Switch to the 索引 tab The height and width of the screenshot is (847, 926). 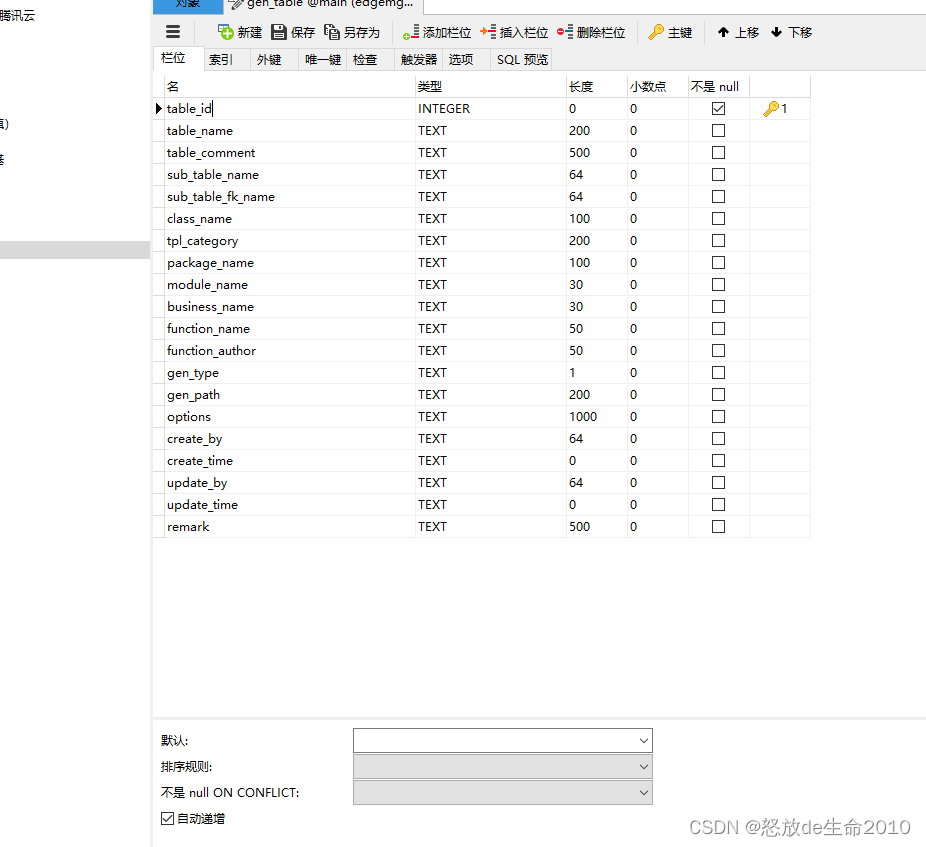(219, 59)
